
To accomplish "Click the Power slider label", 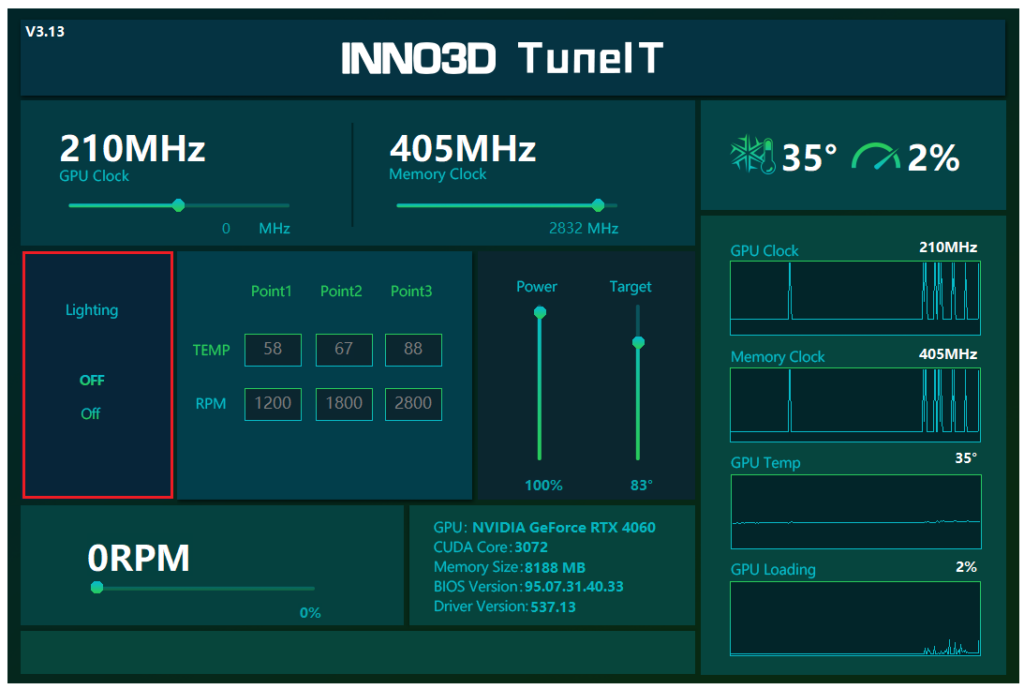I will pos(537,287).
